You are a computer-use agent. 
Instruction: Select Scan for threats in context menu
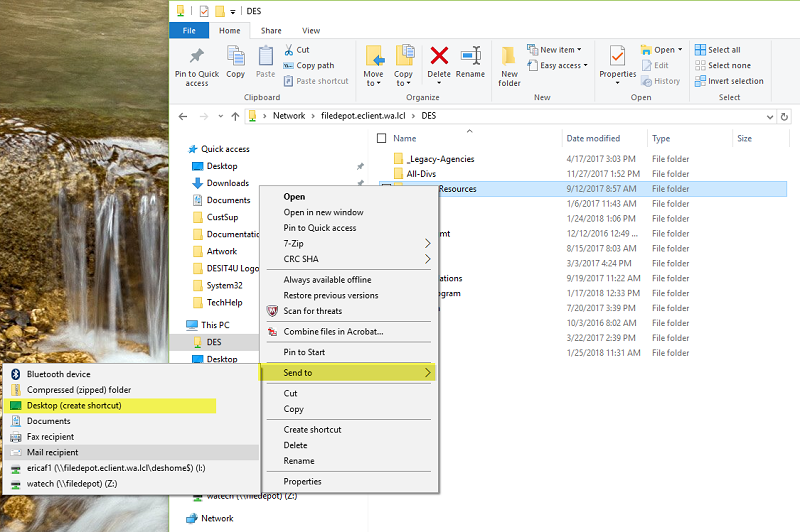312,311
